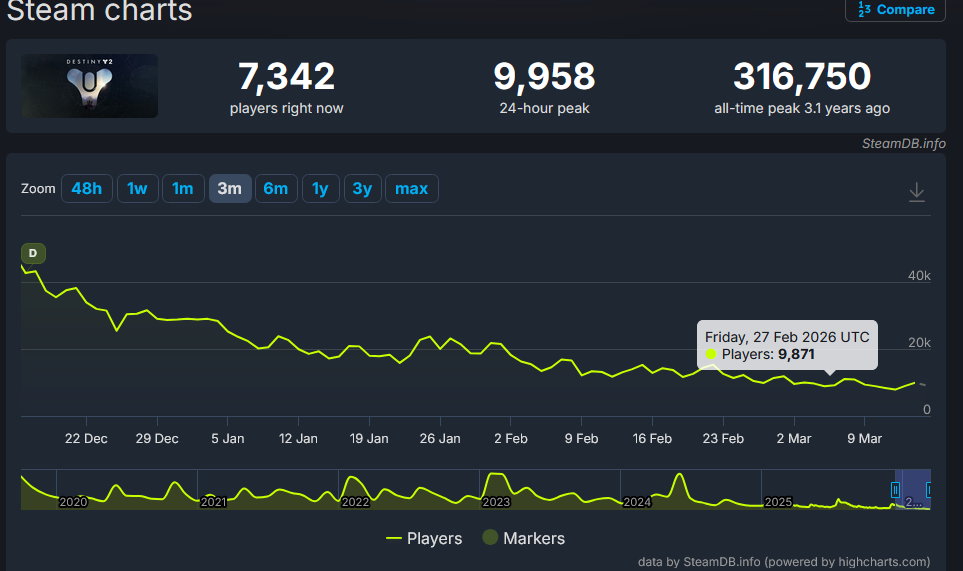Click the 2021 area in navigator chart

[214, 502]
